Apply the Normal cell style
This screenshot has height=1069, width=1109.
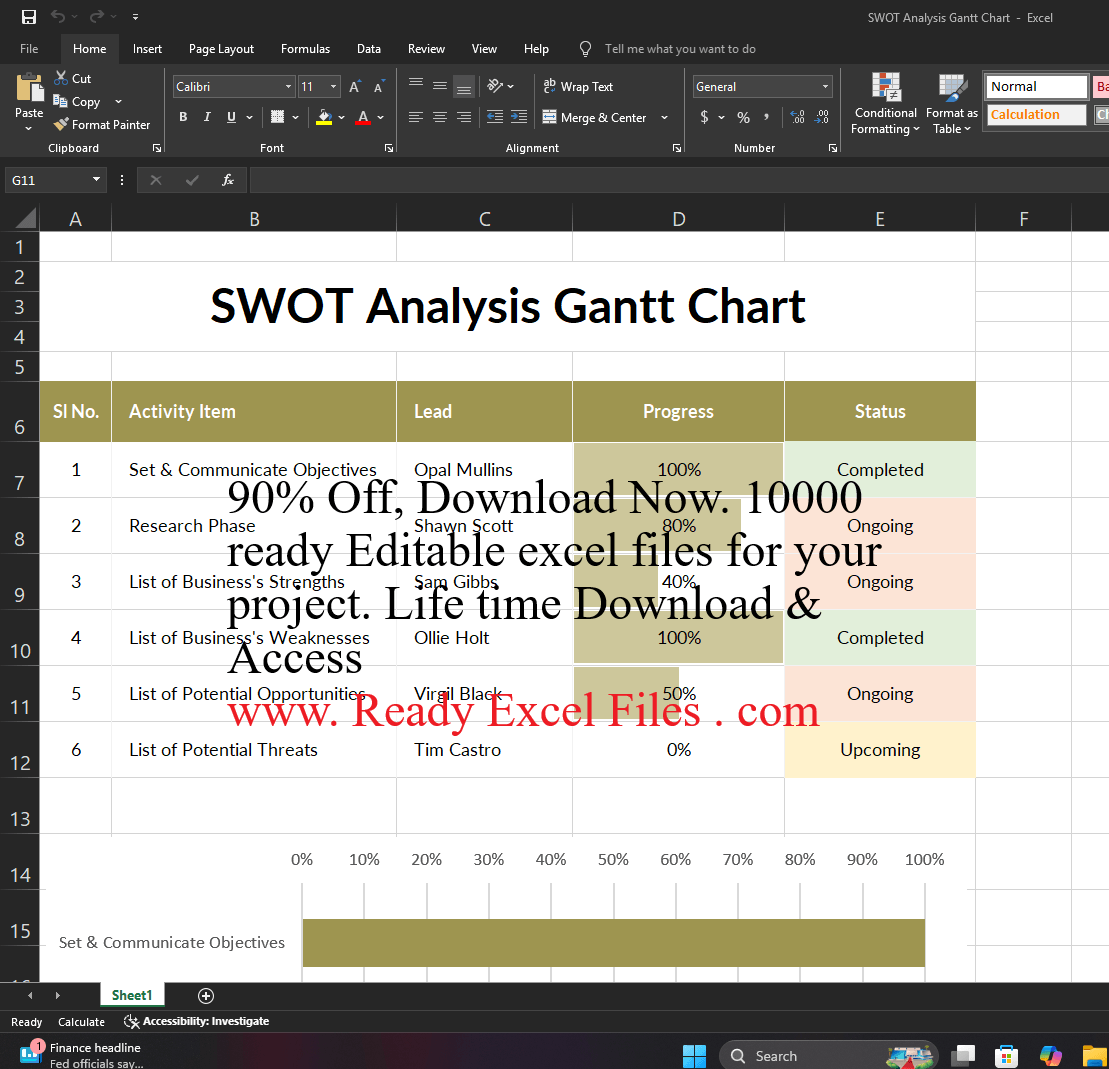1037,86
